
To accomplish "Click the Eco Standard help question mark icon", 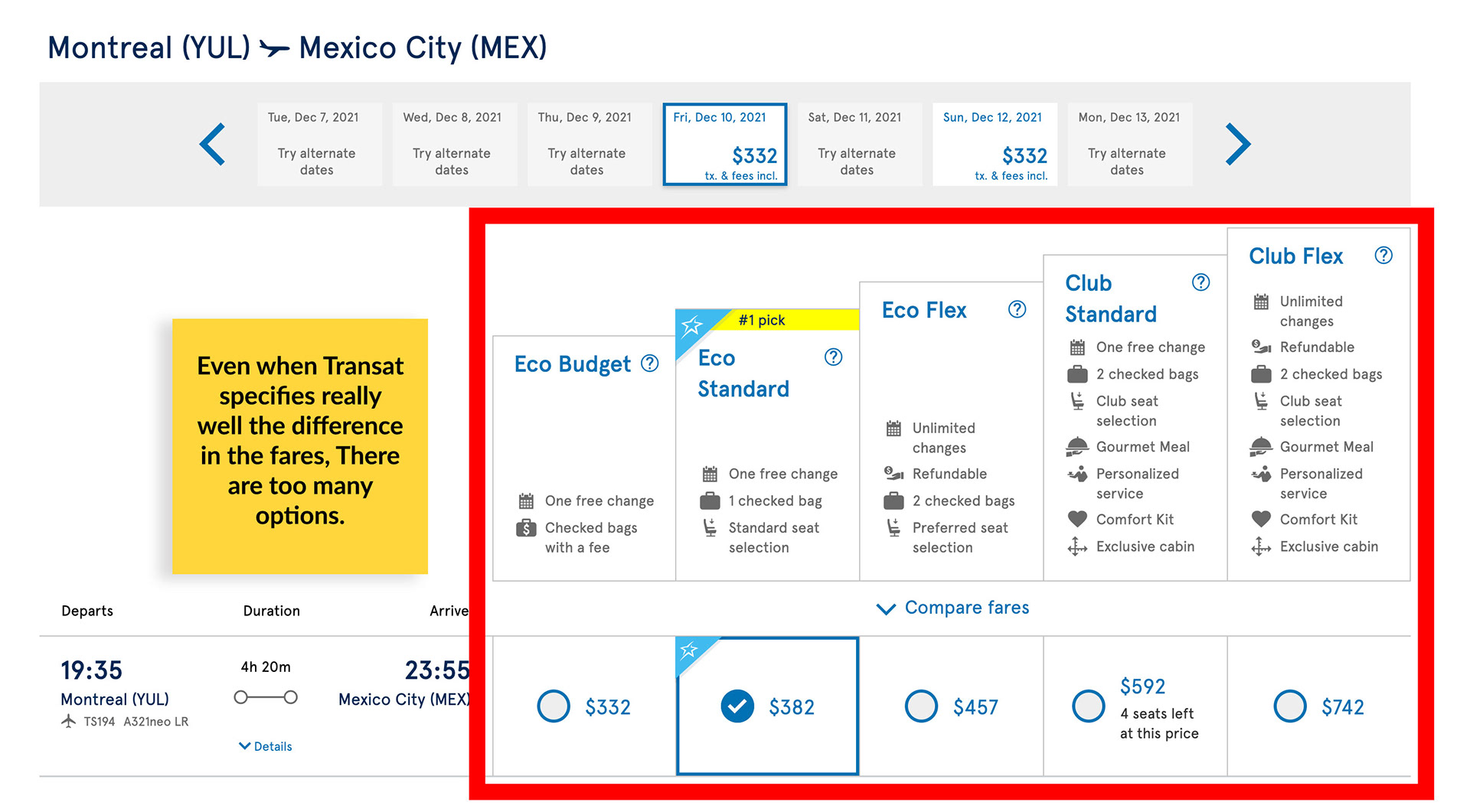I will click(x=833, y=357).
